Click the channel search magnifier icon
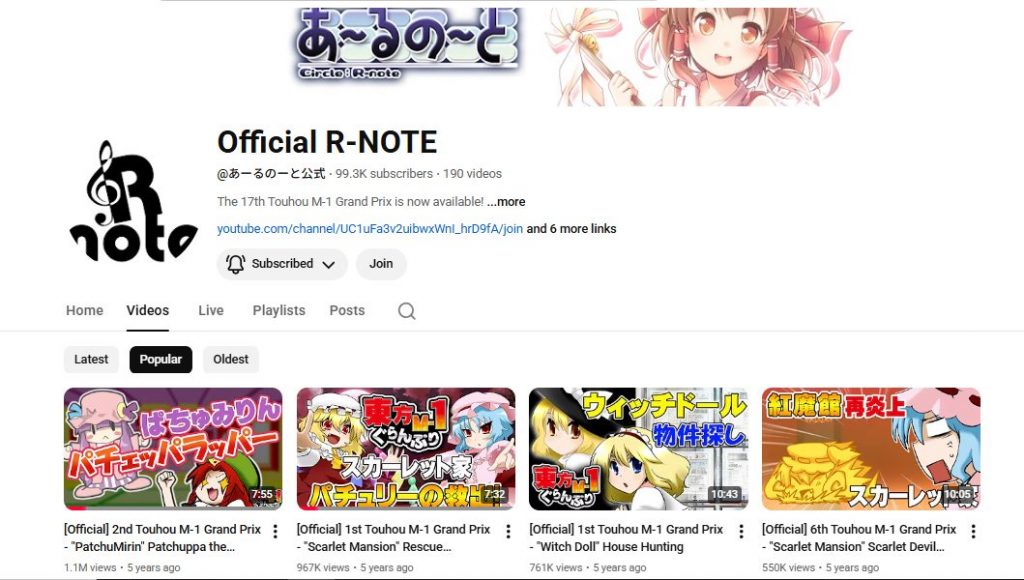1024x580 pixels. [406, 311]
